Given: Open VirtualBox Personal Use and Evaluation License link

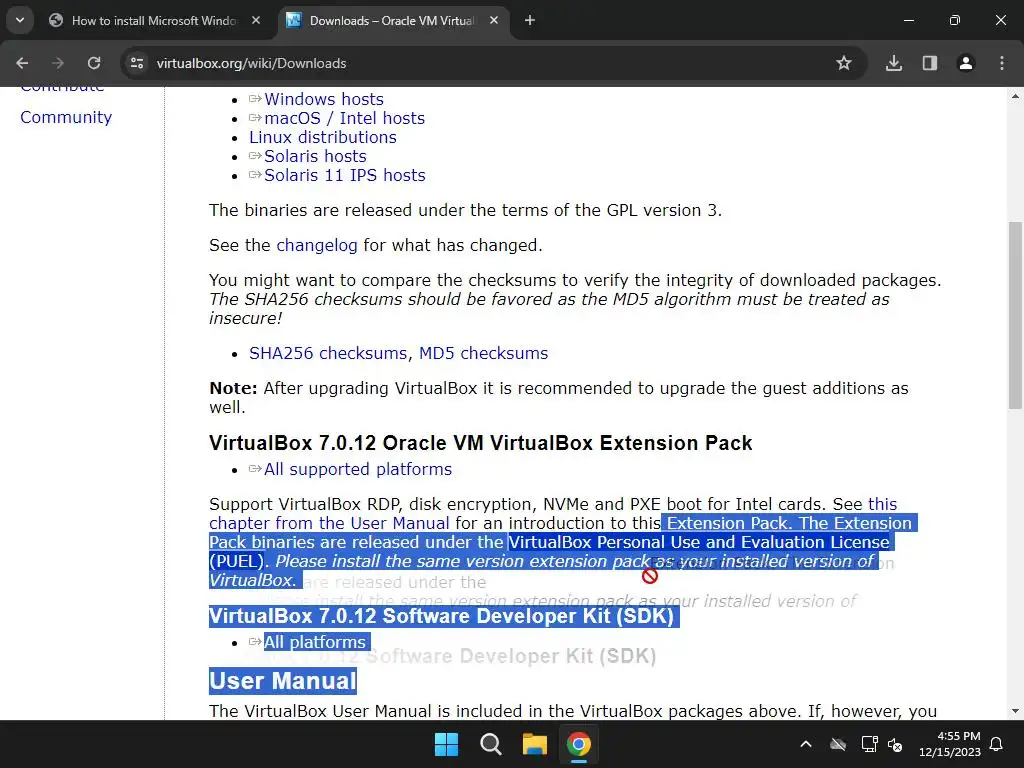Looking at the screenshot, I should click(x=699, y=542).
